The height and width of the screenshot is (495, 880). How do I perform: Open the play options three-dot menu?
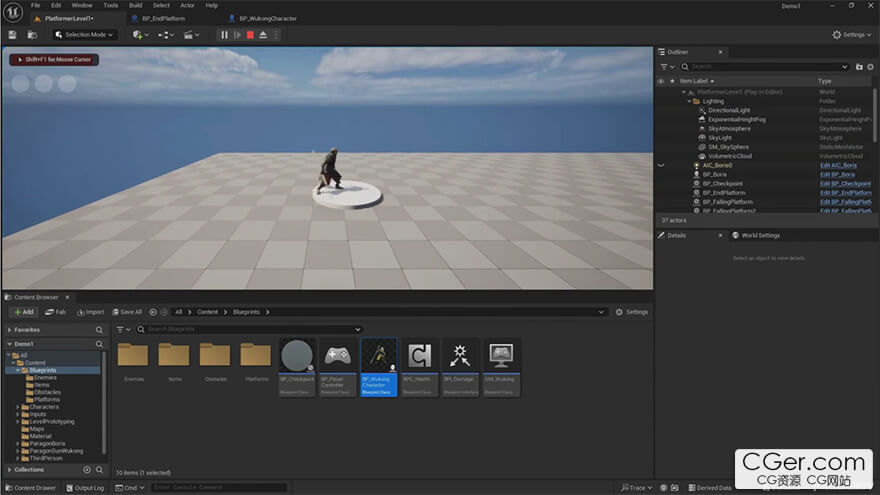(x=276, y=35)
